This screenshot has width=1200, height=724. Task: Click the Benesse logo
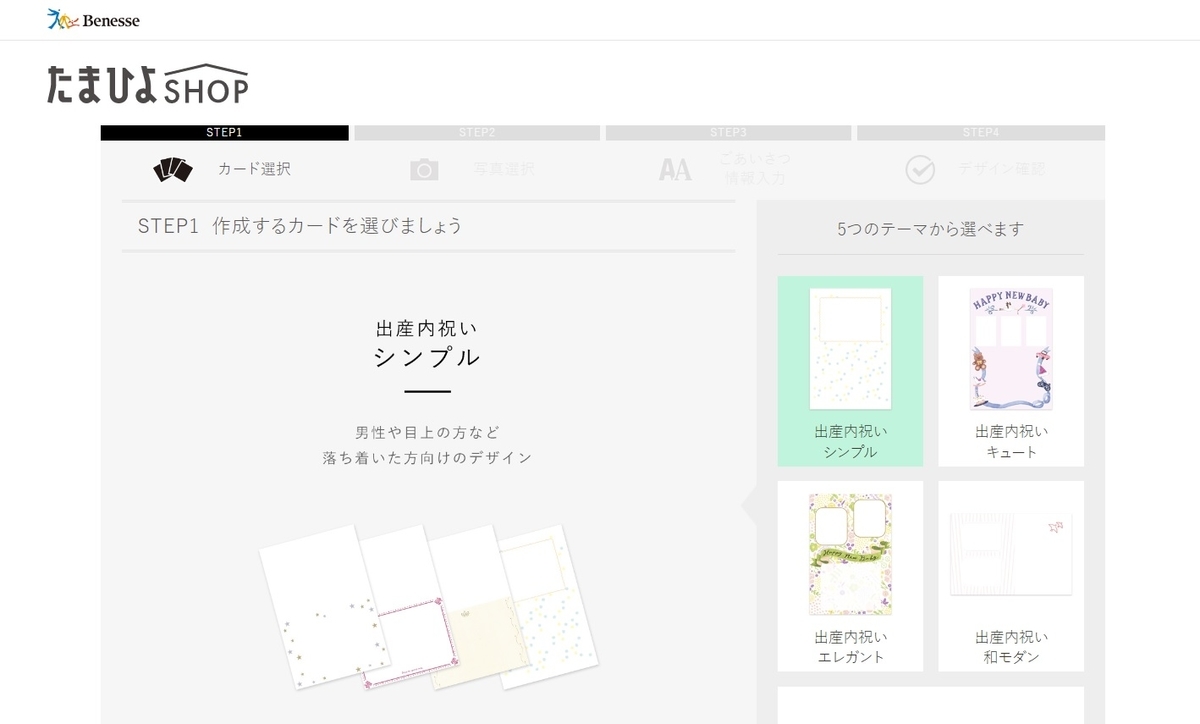point(92,19)
